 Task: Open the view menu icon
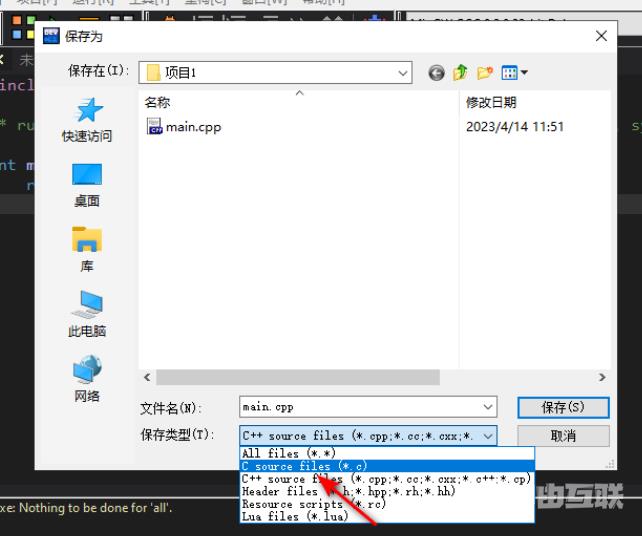coord(514,73)
